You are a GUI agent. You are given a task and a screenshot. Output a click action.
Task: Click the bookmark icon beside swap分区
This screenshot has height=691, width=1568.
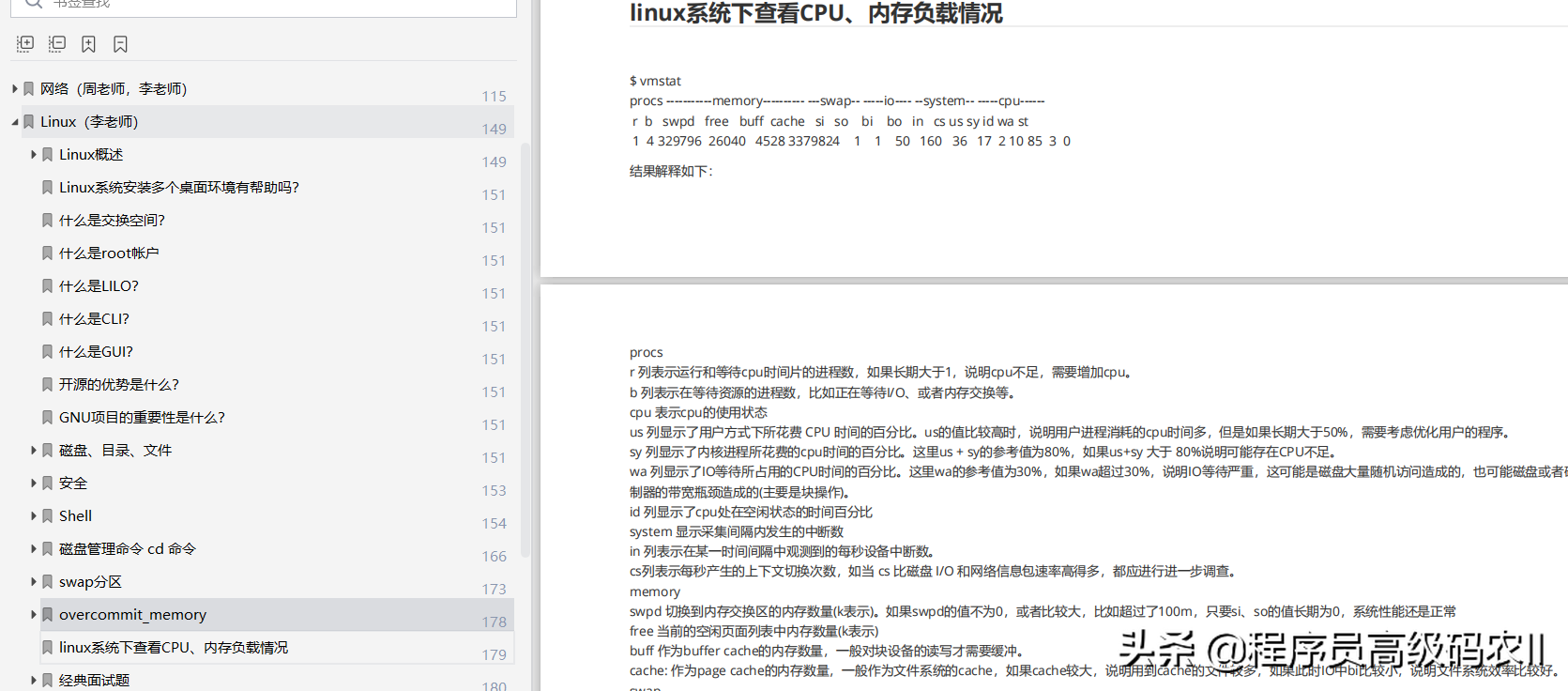(x=47, y=581)
